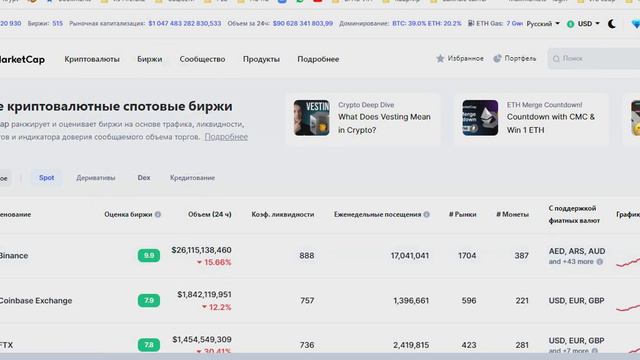Image resolution: width=640 pixels, height=360 pixels.
Task: Click Binance 9.9 score badge
Action: [x=149, y=256]
